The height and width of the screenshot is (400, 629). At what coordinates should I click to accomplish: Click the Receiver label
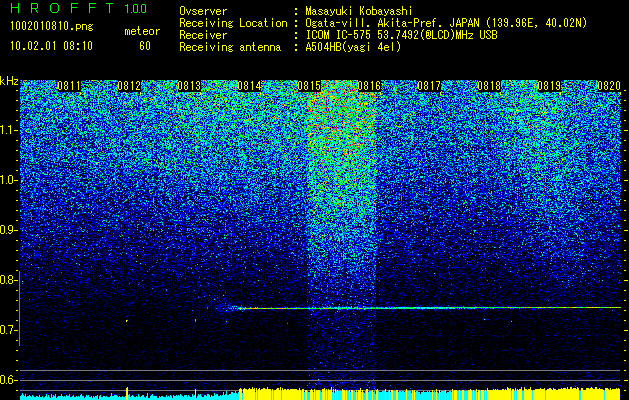click(x=203, y=35)
